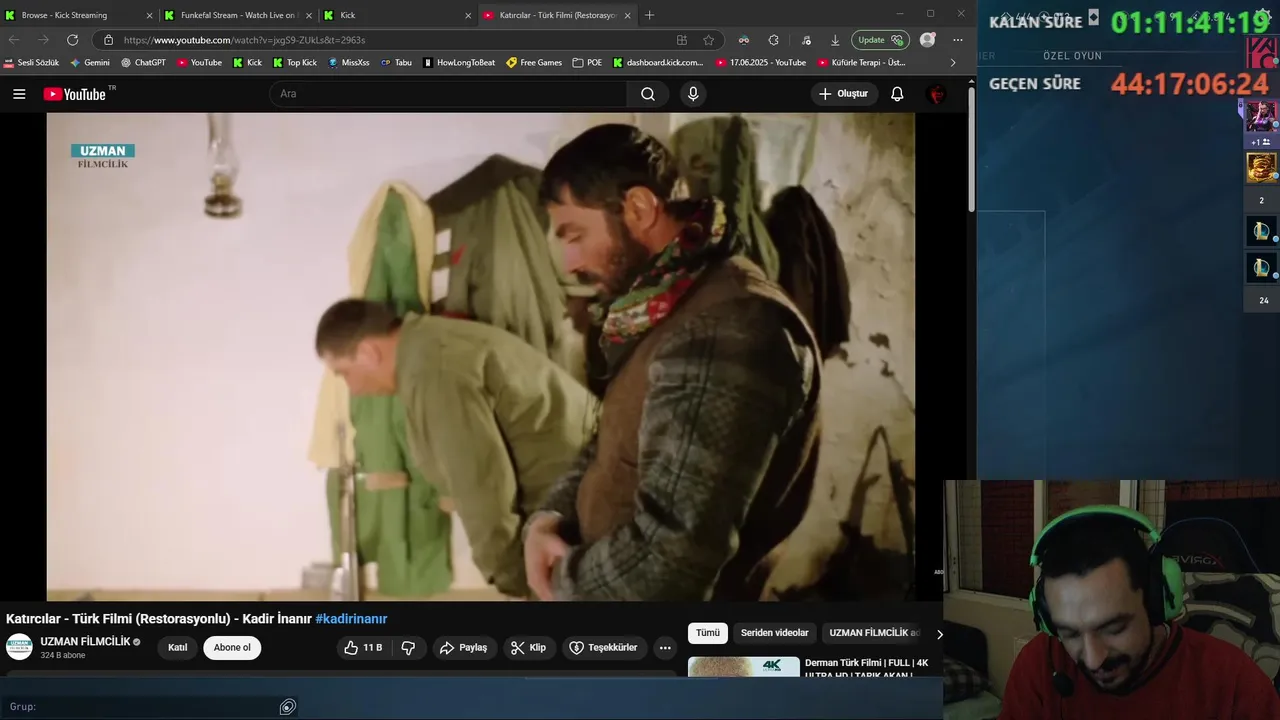Select the UZMAN FİLMCİLİK filter chip
Viewport: 1280px width, 720px height.
873,633
